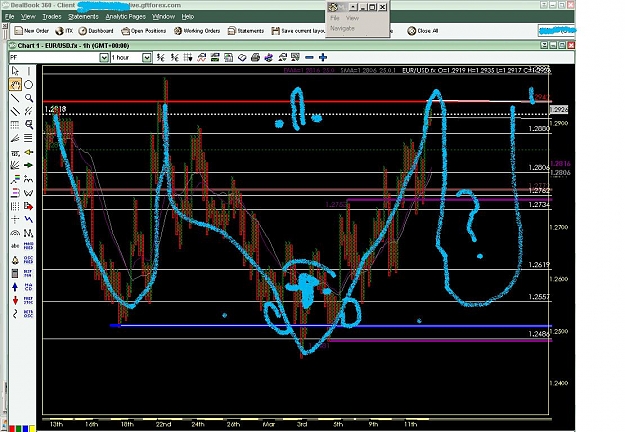The height and width of the screenshot is (432, 625).
Task: Choose the ellipse drawing tool
Action: click(28, 84)
